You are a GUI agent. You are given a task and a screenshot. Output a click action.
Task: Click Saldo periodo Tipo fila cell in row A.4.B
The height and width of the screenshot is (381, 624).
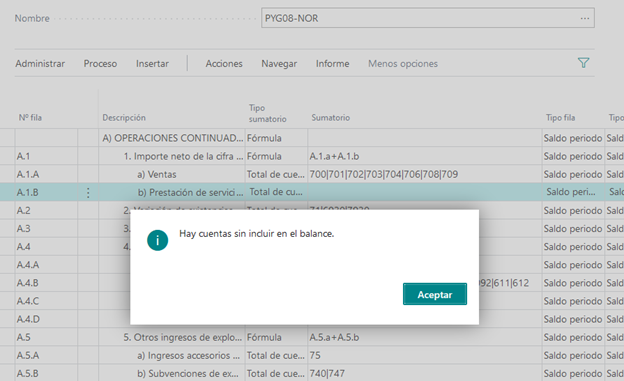click(x=573, y=283)
